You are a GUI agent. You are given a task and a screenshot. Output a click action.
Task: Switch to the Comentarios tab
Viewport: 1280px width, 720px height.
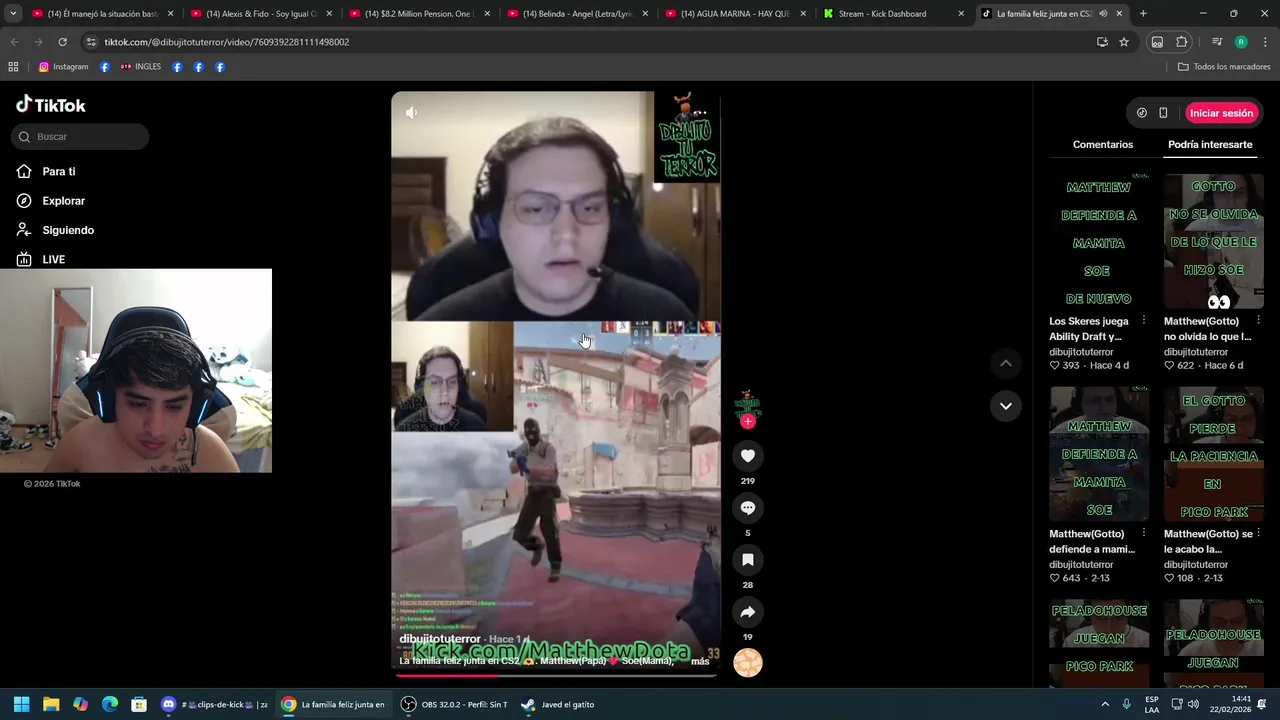(1102, 145)
